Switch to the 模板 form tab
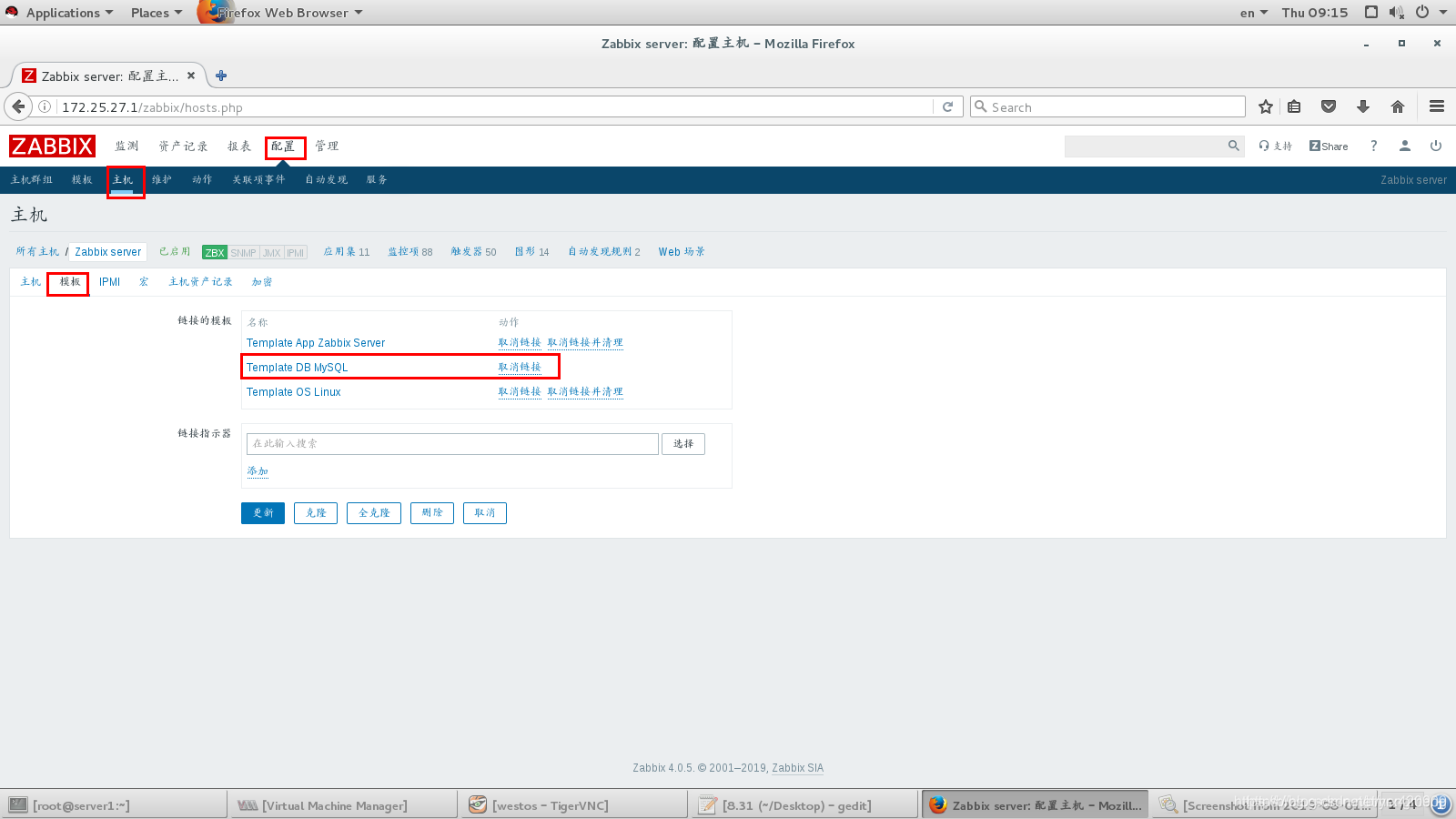This screenshot has width=1456, height=819. tap(70, 281)
